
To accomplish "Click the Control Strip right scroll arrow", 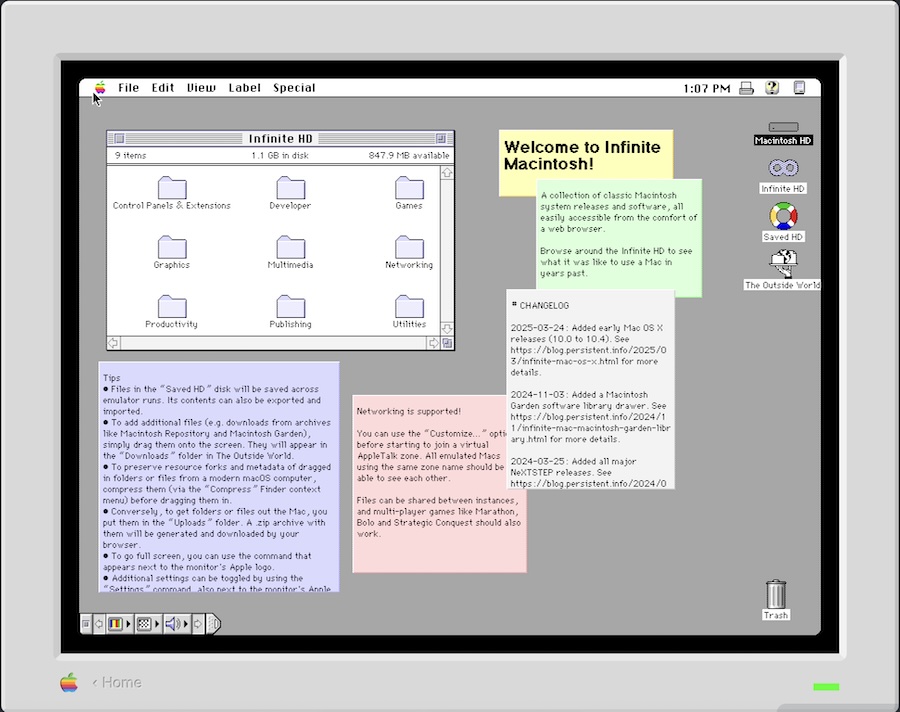I will coord(198,624).
